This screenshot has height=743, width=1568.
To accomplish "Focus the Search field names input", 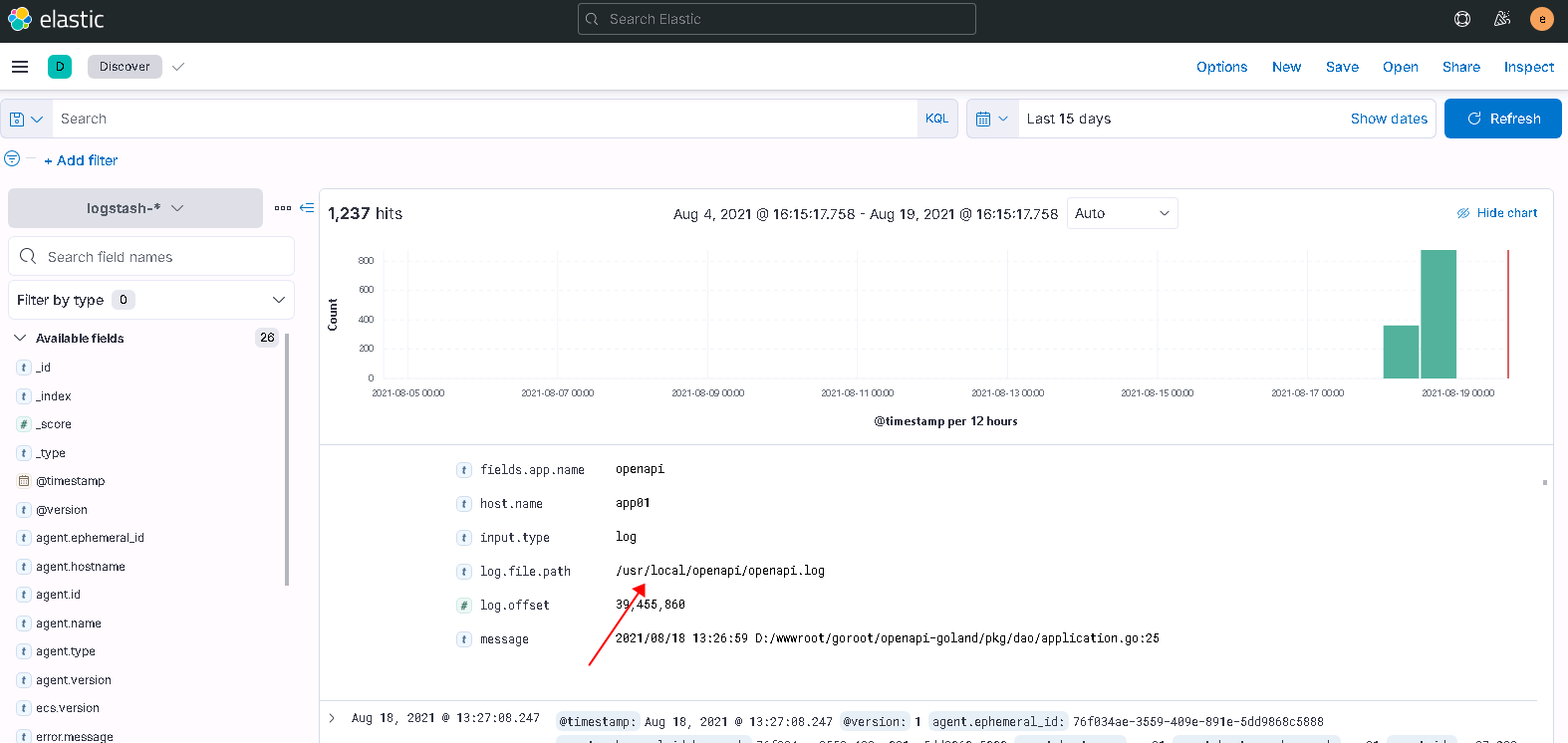I will point(151,256).
